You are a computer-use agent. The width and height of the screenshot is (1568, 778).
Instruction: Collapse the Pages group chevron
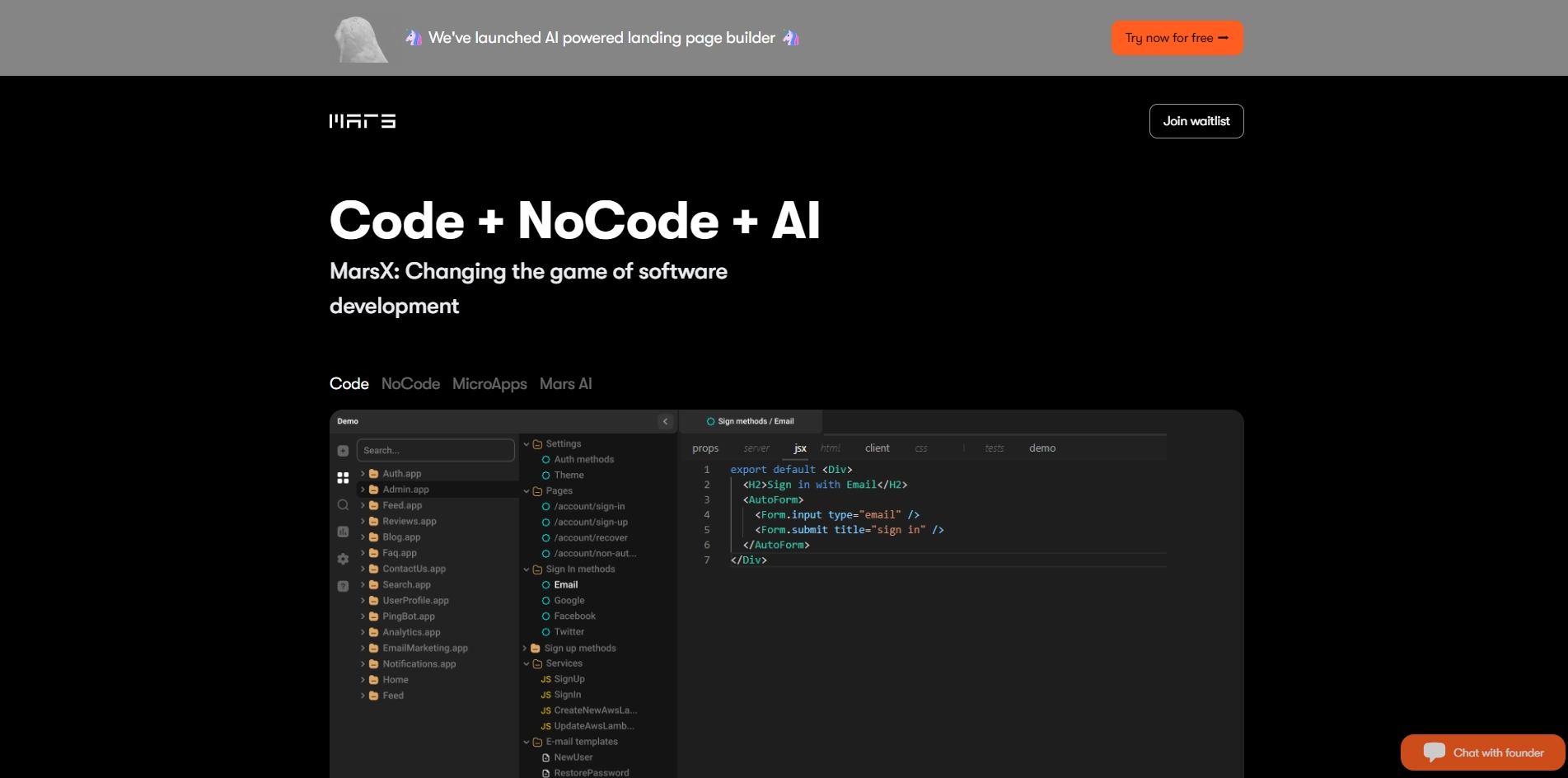pos(527,491)
